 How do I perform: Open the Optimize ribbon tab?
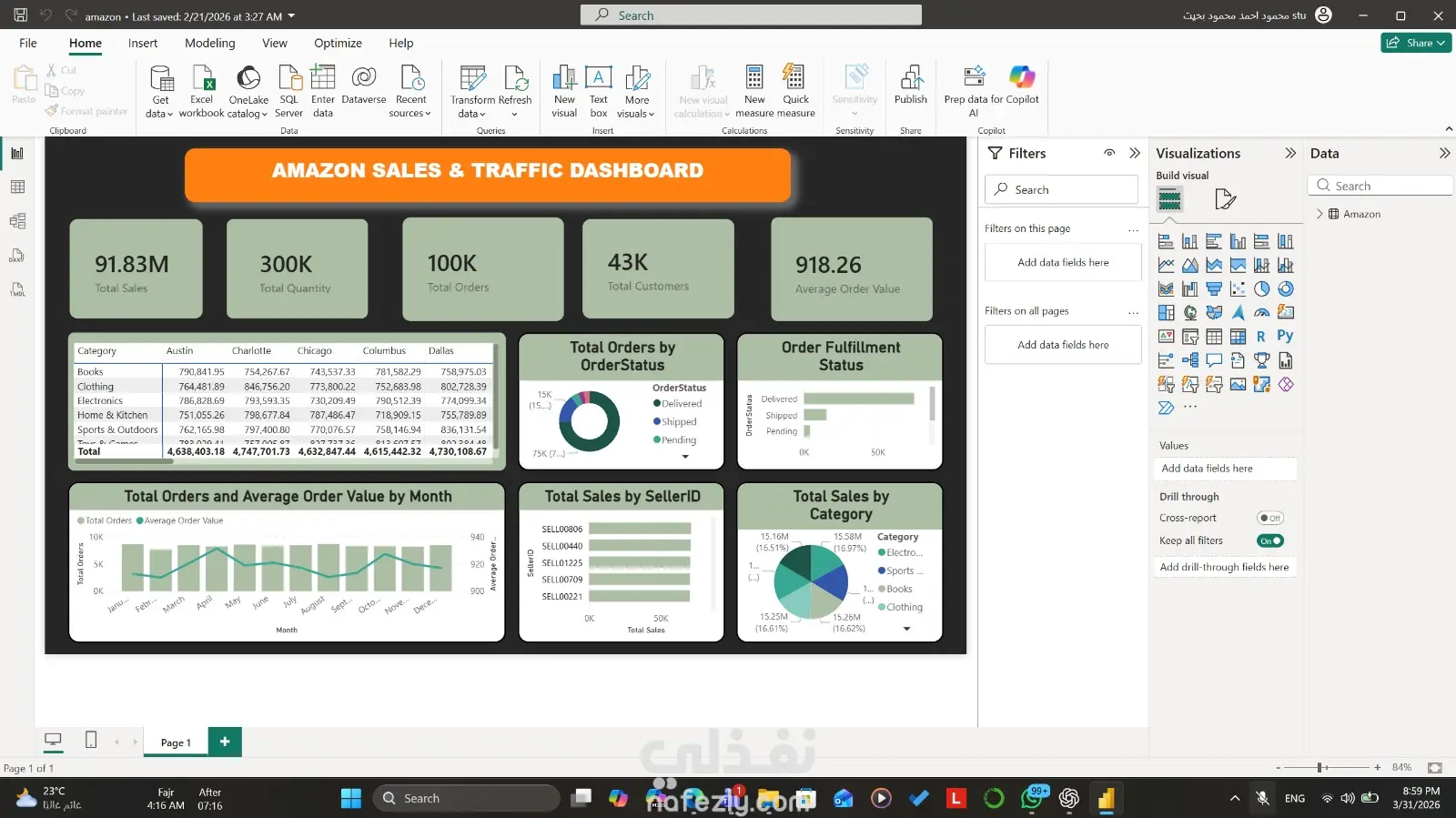[x=339, y=43]
